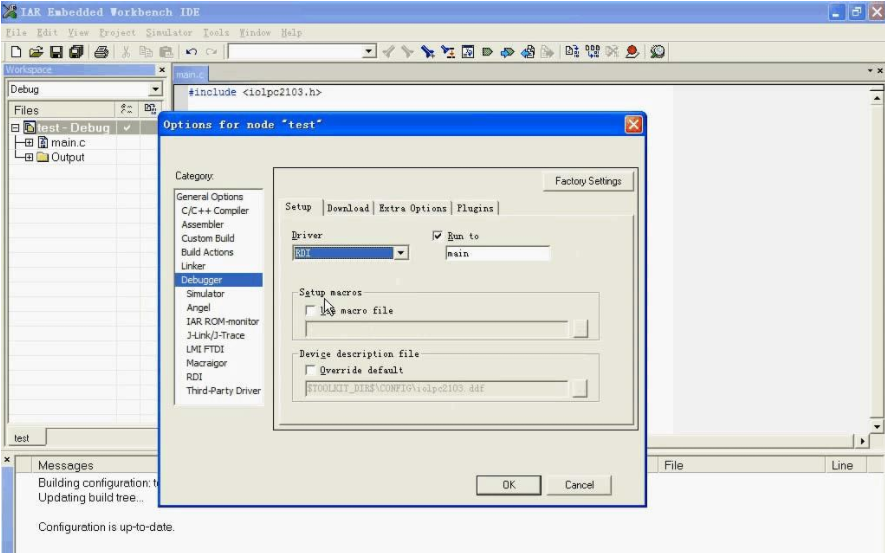Click the Save All toolbar icon
885x553 pixels.
pyautogui.click(x=76, y=52)
